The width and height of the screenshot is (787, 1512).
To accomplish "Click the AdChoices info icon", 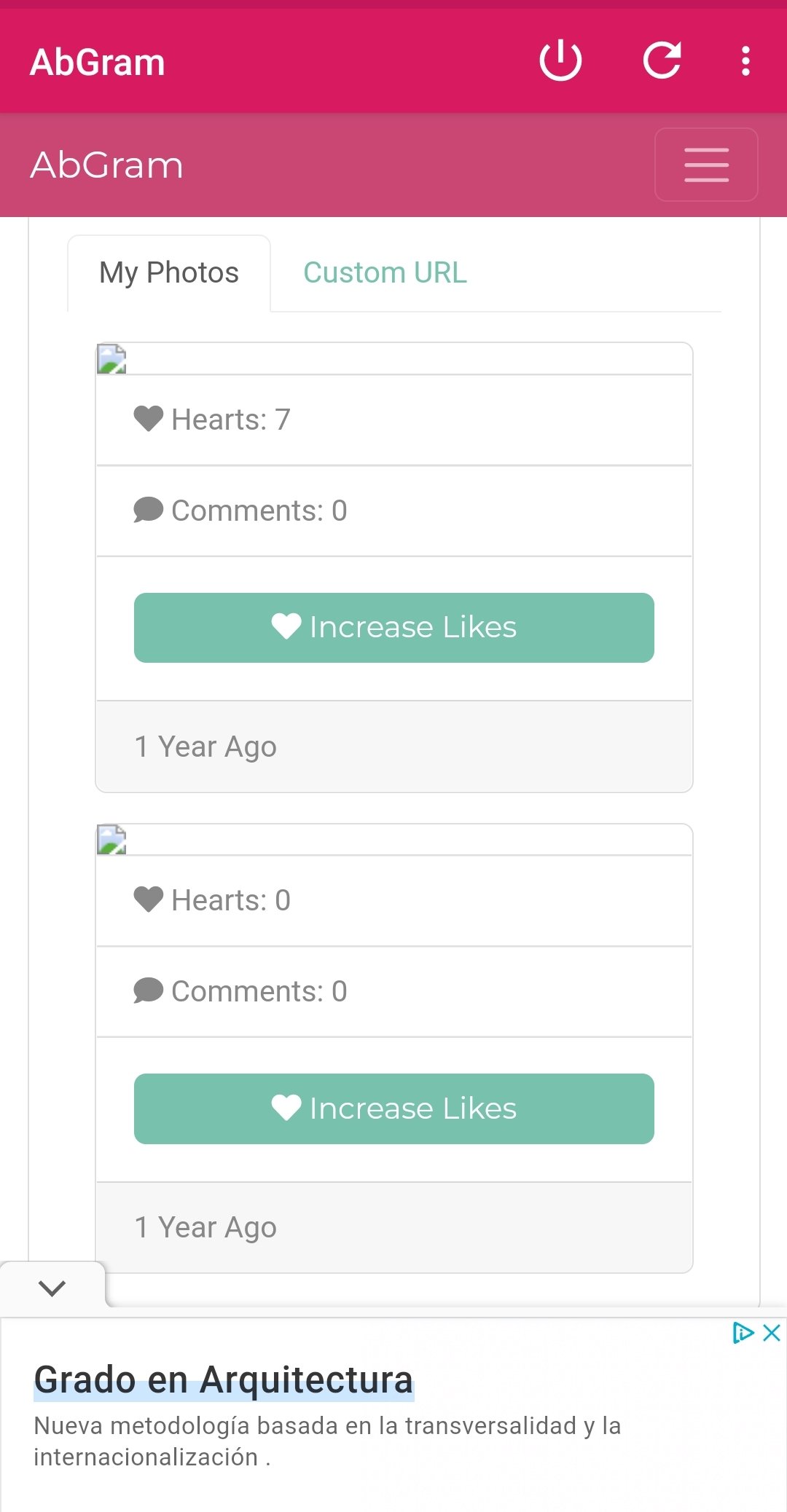I will tap(743, 1333).
